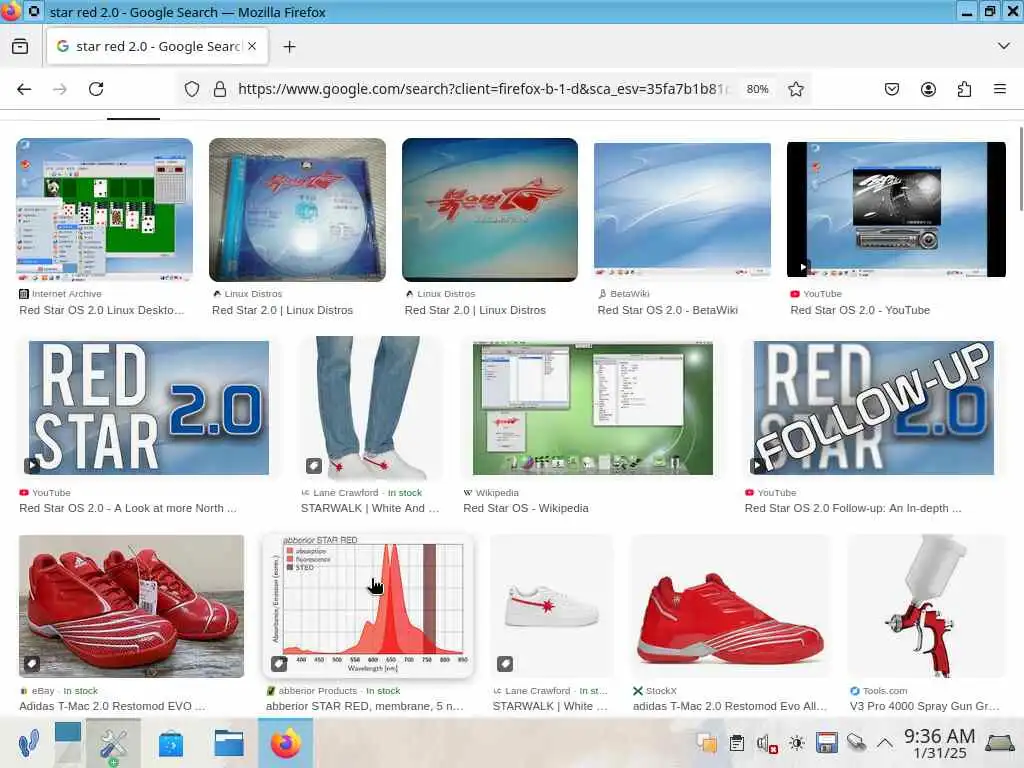This screenshot has width=1024, height=768.
Task: Click 'Red Star OS 2.0 Linux Deskto...' link
Action: (x=102, y=310)
